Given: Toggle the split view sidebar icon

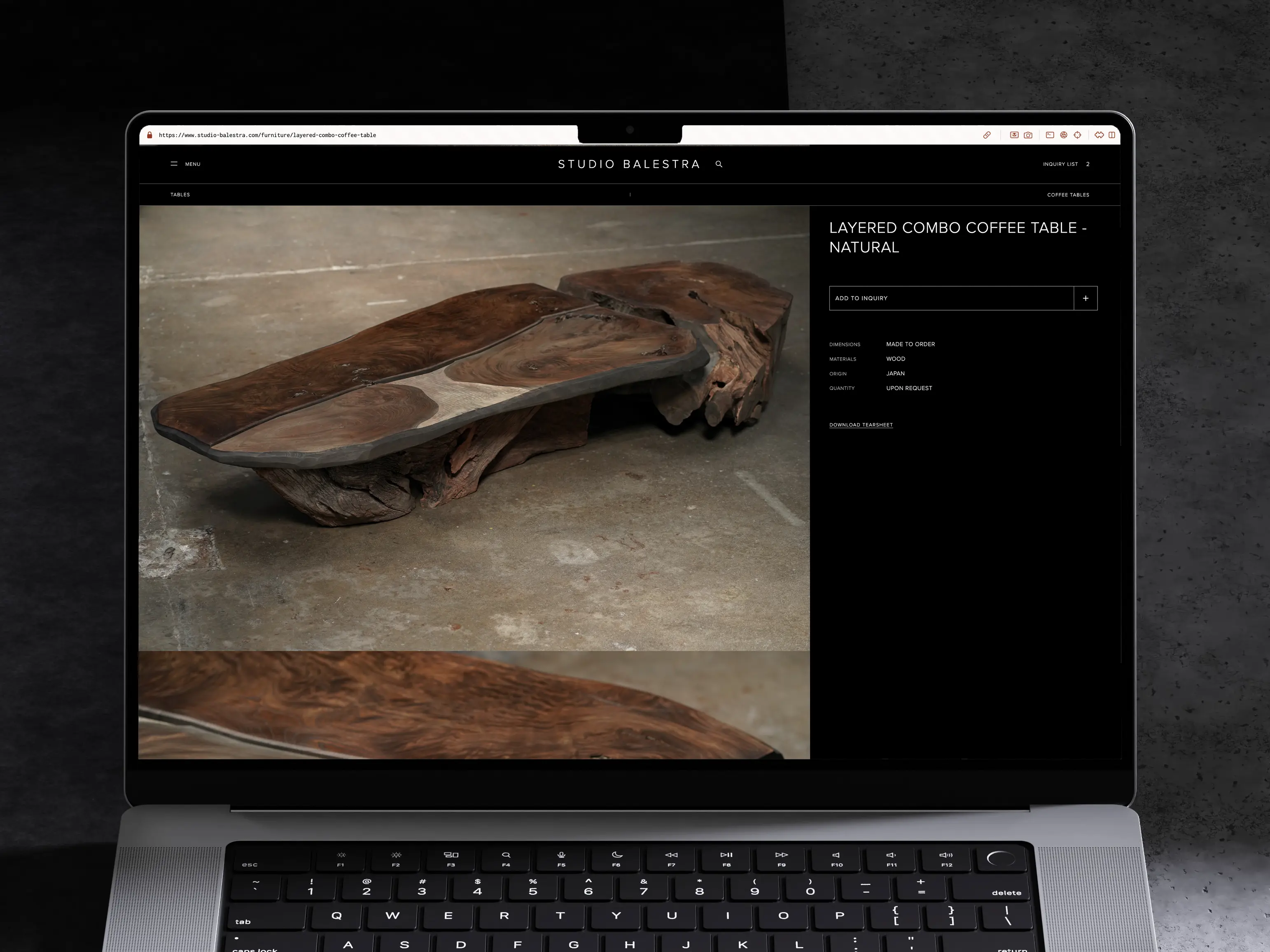Looking at the screenshot, I should pos(1112,135).
